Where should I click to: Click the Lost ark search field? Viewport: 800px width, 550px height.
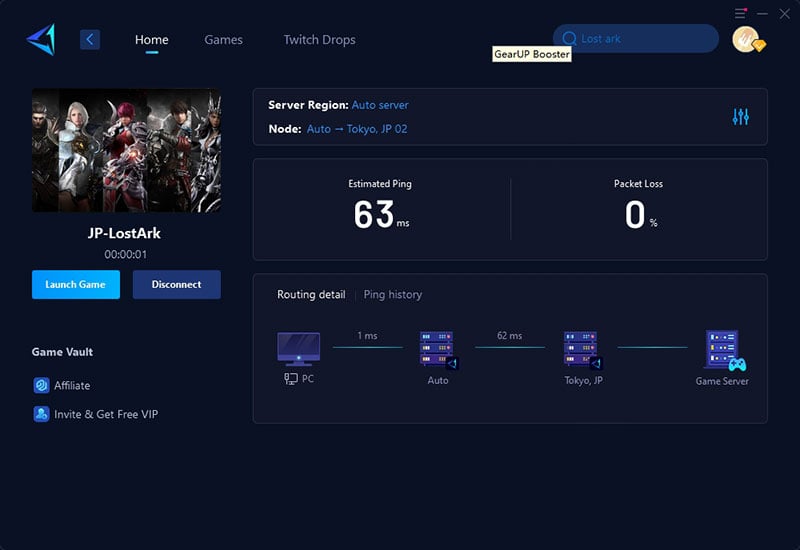pos(636,38)
